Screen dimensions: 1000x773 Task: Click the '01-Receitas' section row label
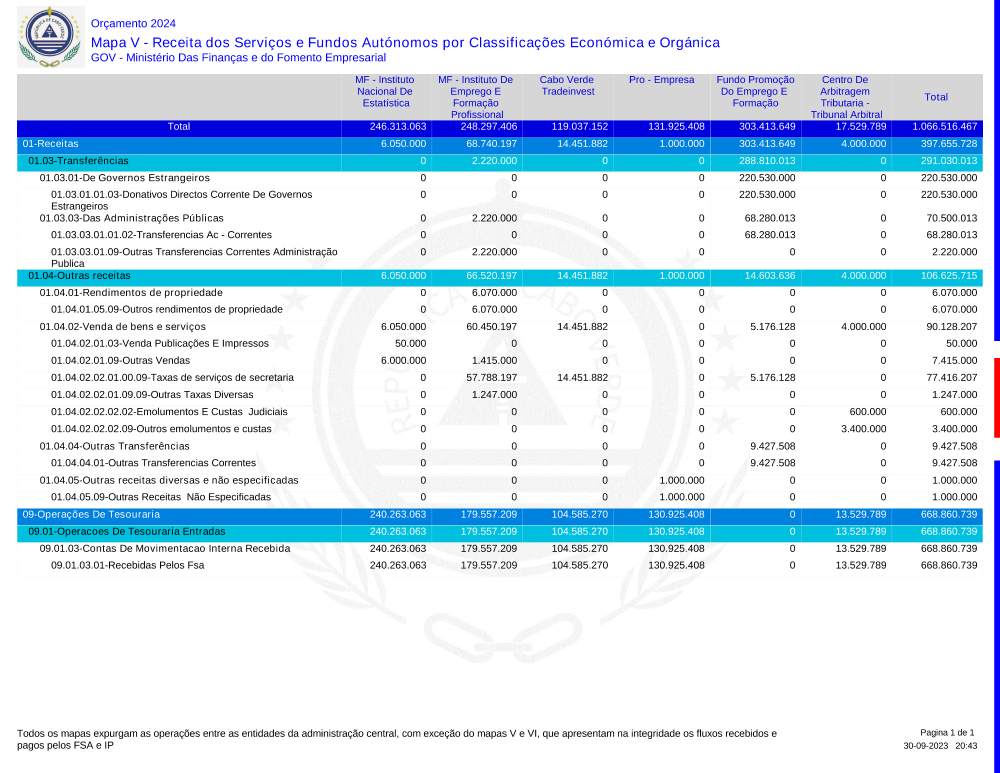coord(50,144)
